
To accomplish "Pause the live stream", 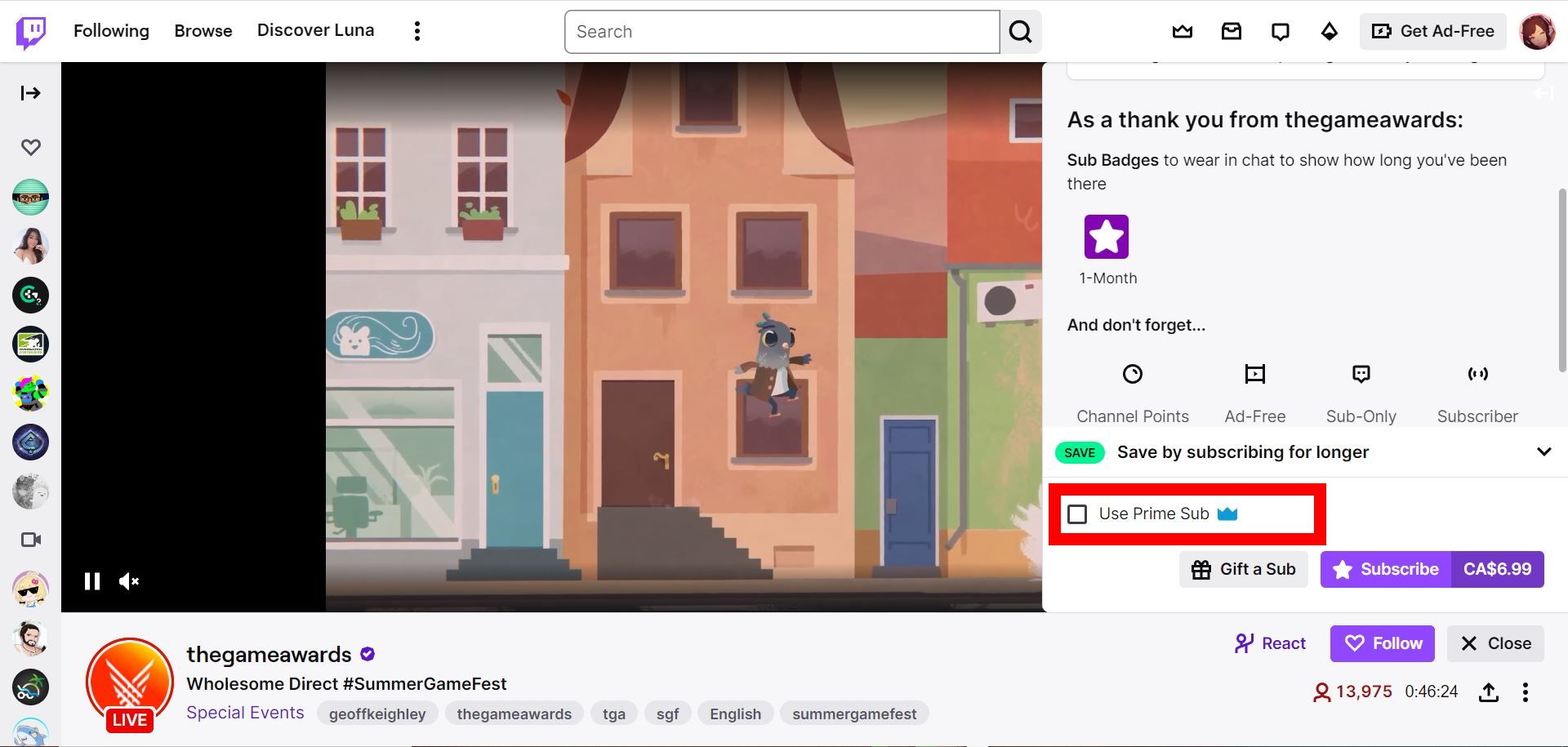I will [x=91, y=581].
